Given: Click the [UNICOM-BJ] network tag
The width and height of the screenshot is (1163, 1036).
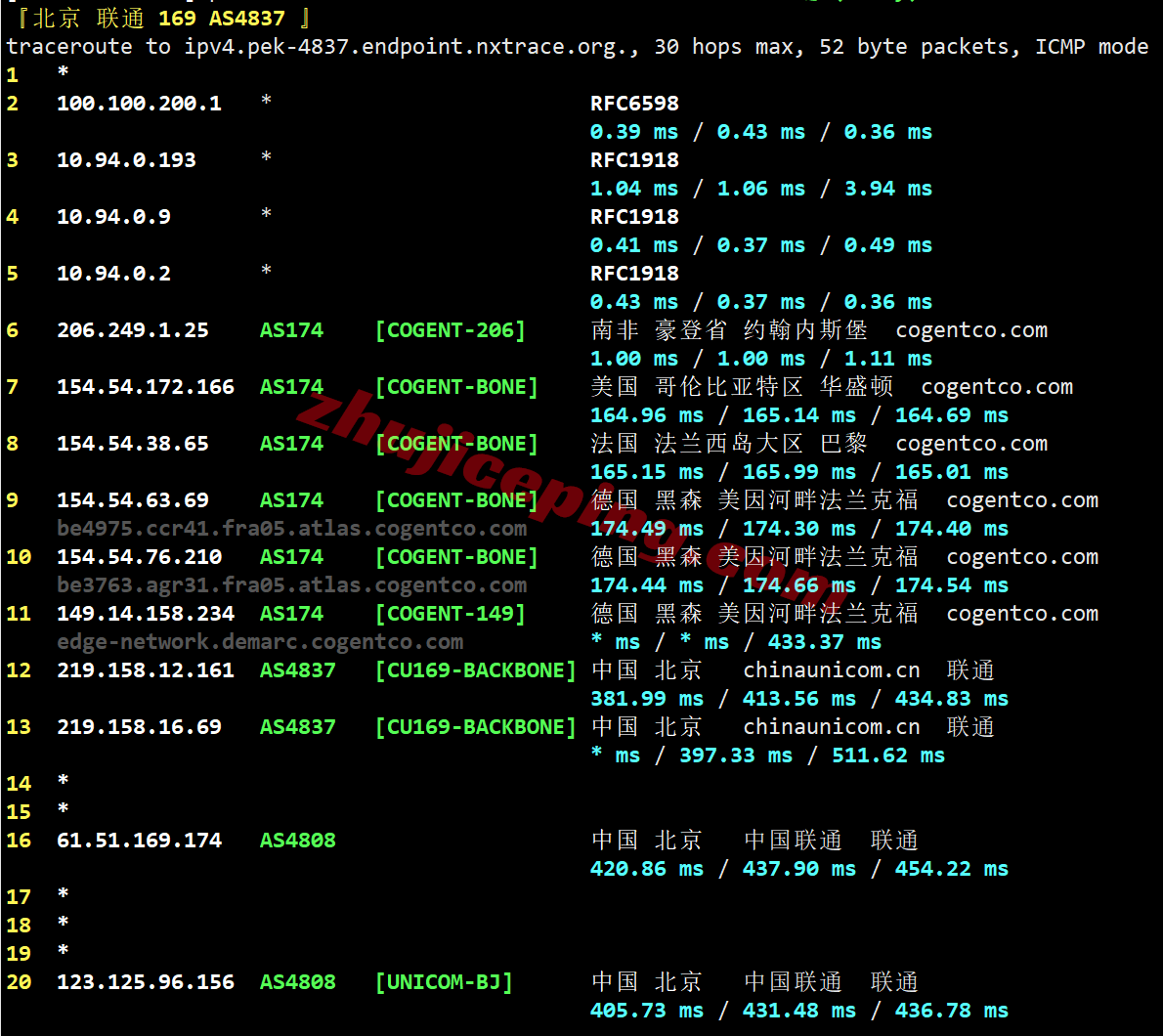Looking at the screenshot, I should tap(444, 982).
